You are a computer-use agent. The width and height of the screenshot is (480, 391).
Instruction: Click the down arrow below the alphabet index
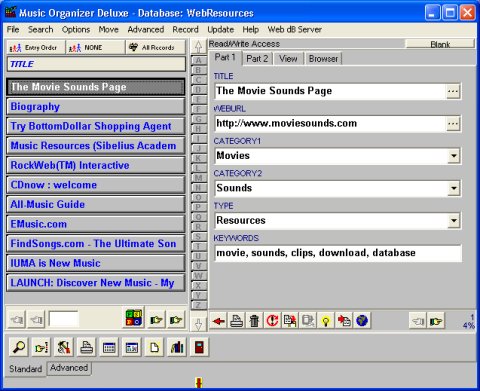[198, 324]
